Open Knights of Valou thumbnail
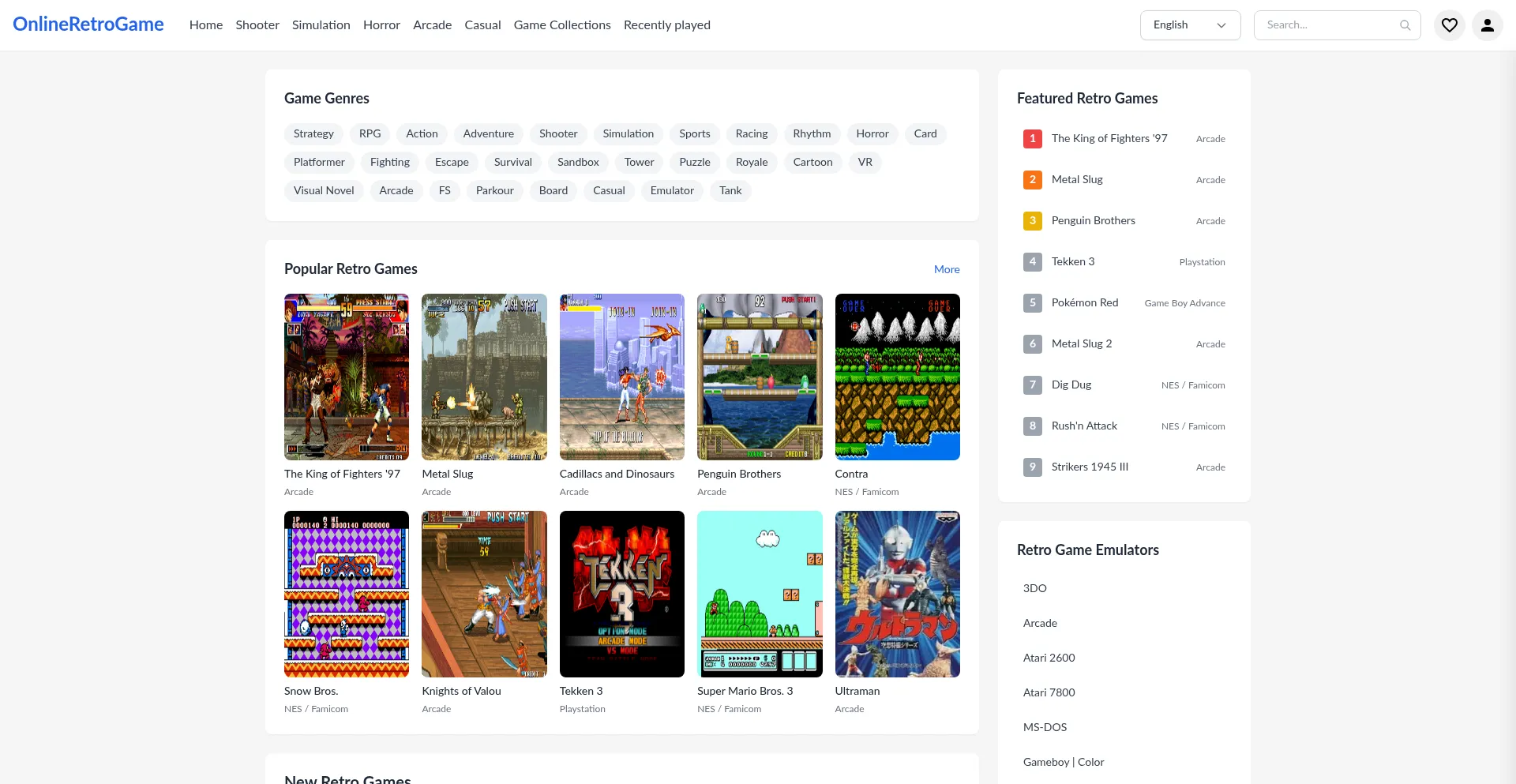1516x784 pixels. [484, 595]
